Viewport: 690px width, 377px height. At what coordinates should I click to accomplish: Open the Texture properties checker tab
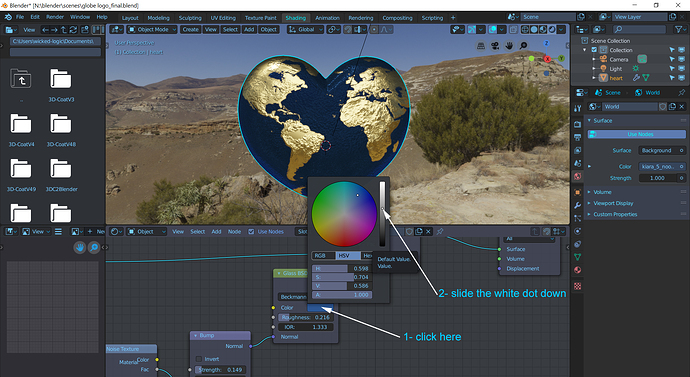point(578,286)
